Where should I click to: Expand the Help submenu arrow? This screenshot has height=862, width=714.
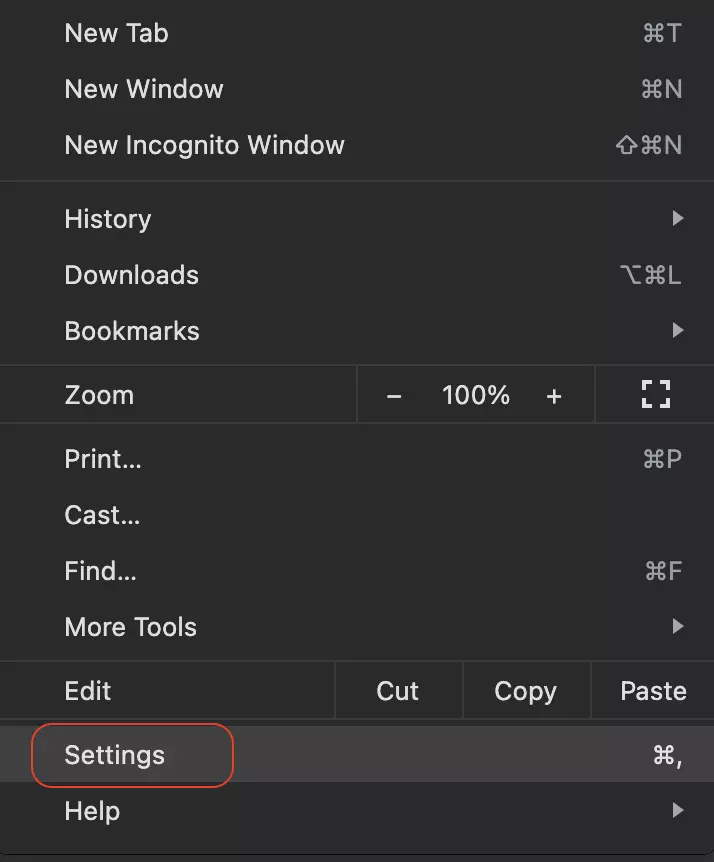[678, 810]
